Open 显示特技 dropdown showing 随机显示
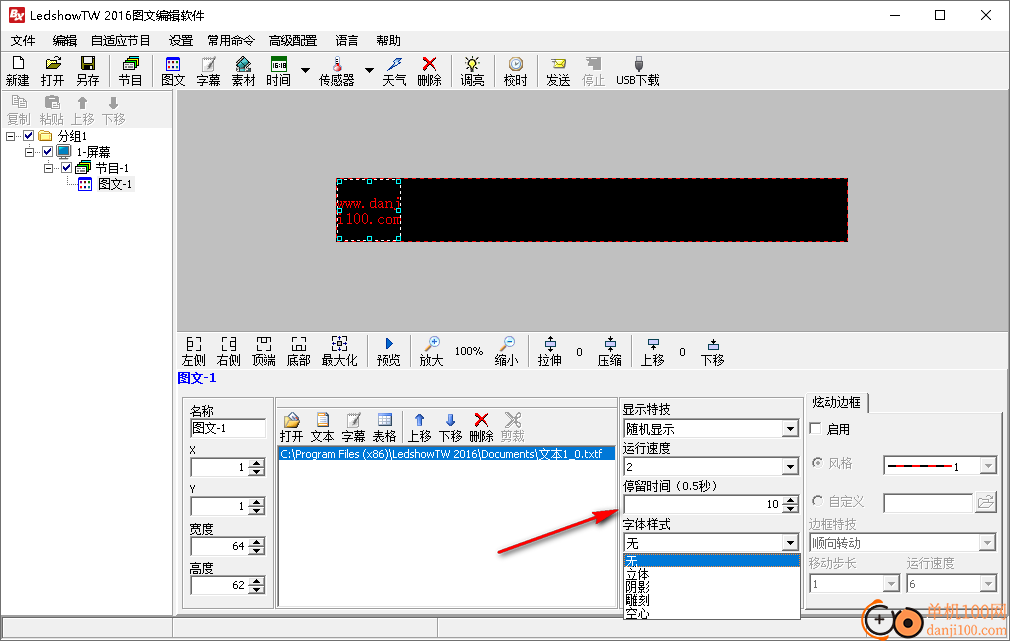Viewport: 1010px width, 641px height. coord(790,429)
